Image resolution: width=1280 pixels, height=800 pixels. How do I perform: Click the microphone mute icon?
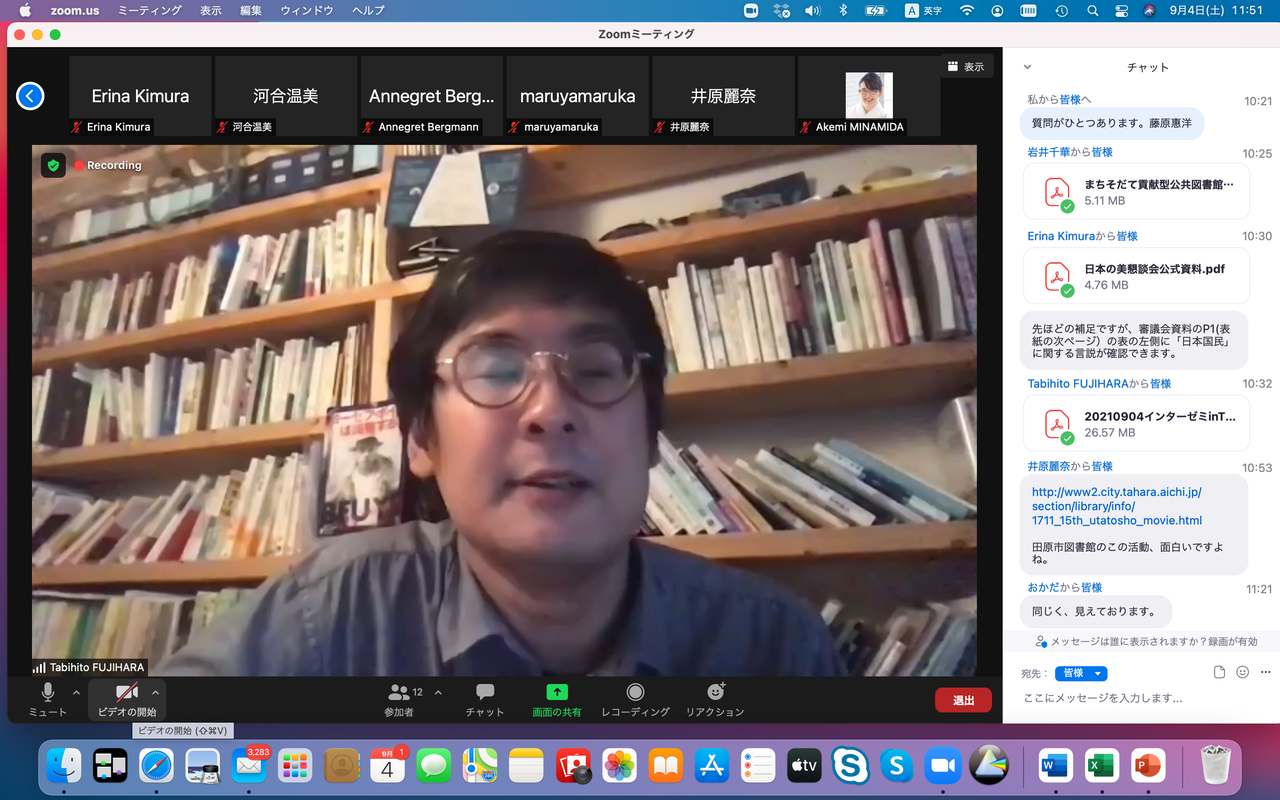tap(47, 692)
